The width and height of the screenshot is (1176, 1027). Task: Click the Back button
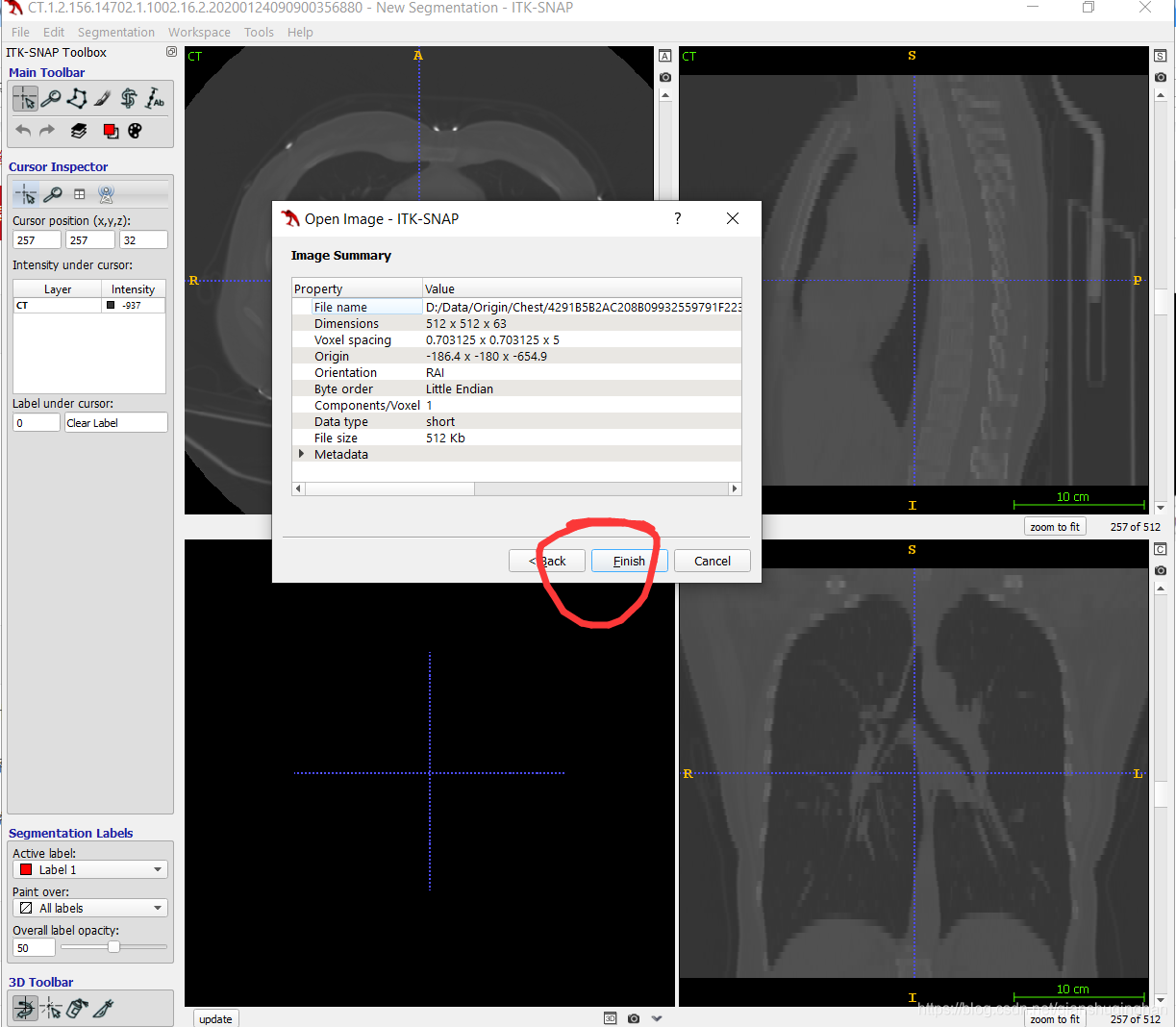[x=547, y=561]
